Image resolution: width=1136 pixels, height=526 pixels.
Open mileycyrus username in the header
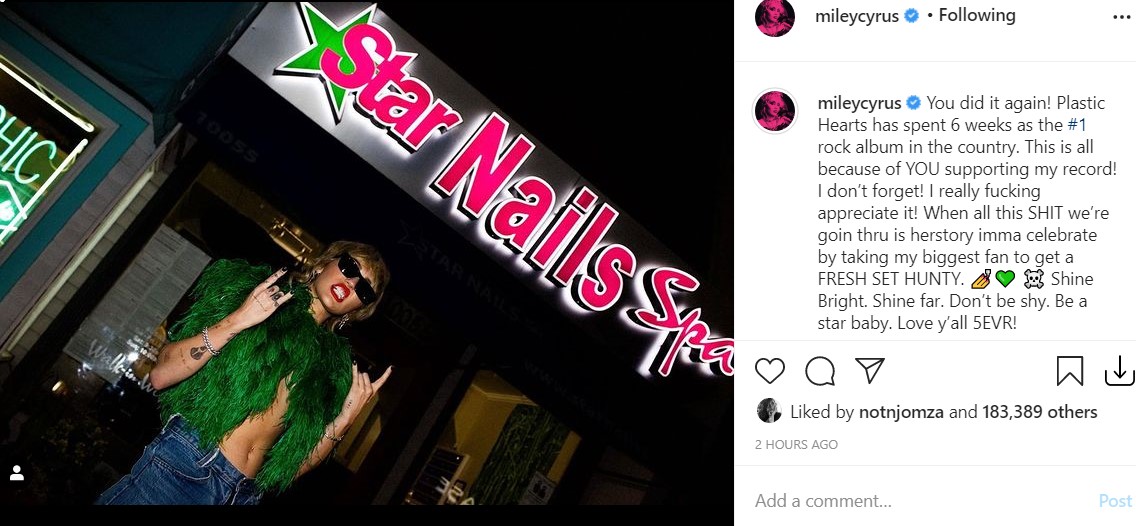coord(858,16)
